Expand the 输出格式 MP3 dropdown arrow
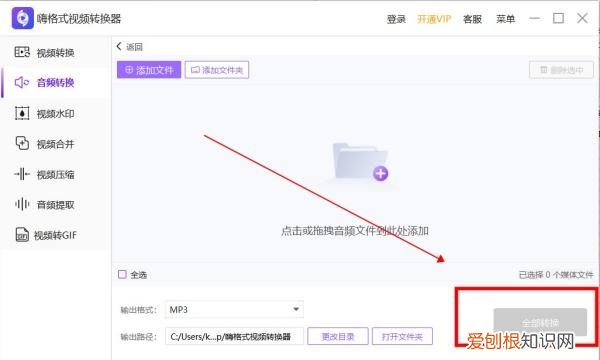Screen dimensions: 600x360 click(x=296, y=309)
